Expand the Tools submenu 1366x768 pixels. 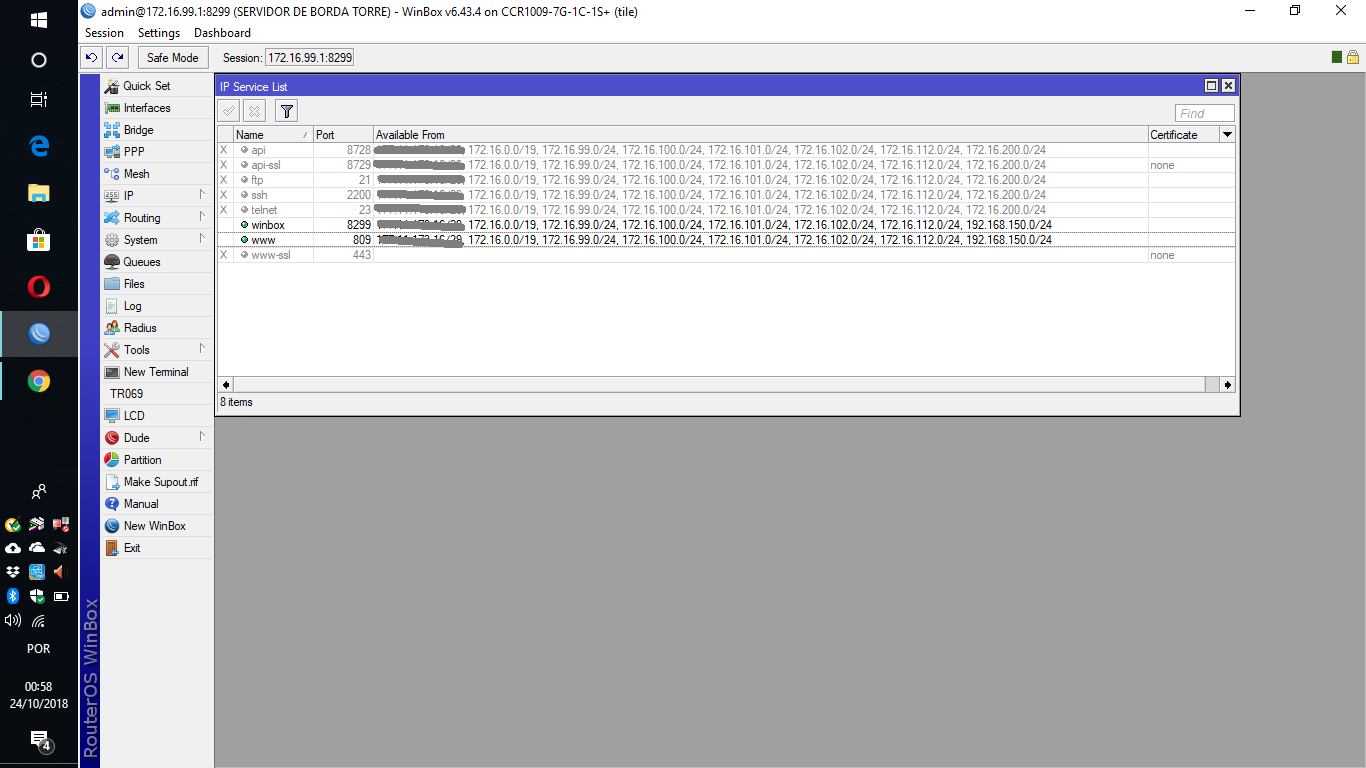click(x=158, y=350)
